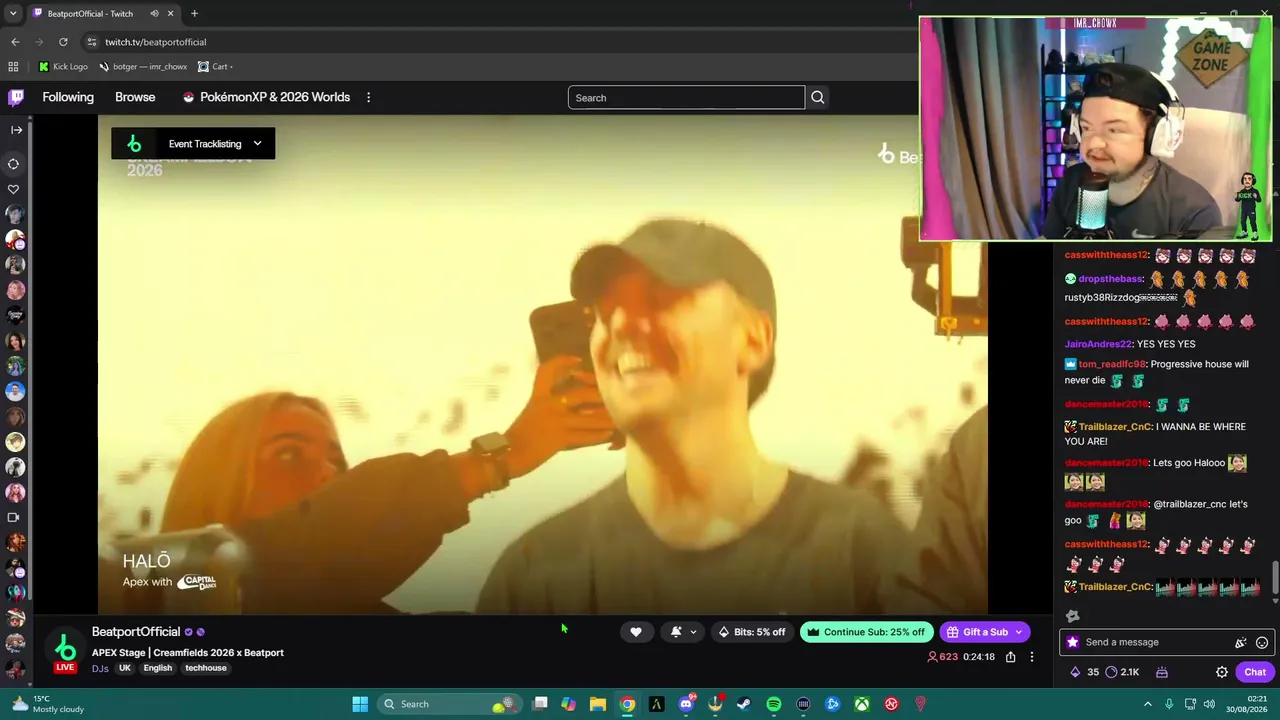This screenshot has height=720, width=1280.
Task: Click the Windows taskbar Search box
Action: [450, 704]
